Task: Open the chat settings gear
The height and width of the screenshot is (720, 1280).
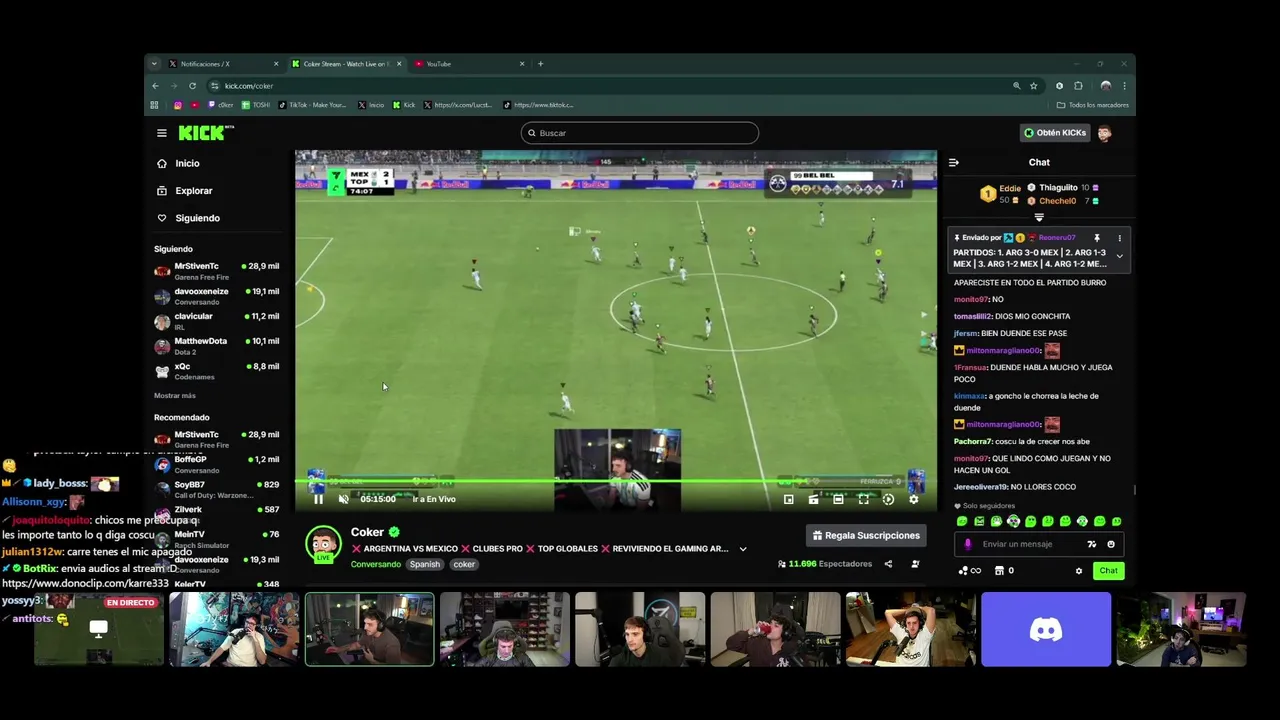Action: tap(1078, 571)
